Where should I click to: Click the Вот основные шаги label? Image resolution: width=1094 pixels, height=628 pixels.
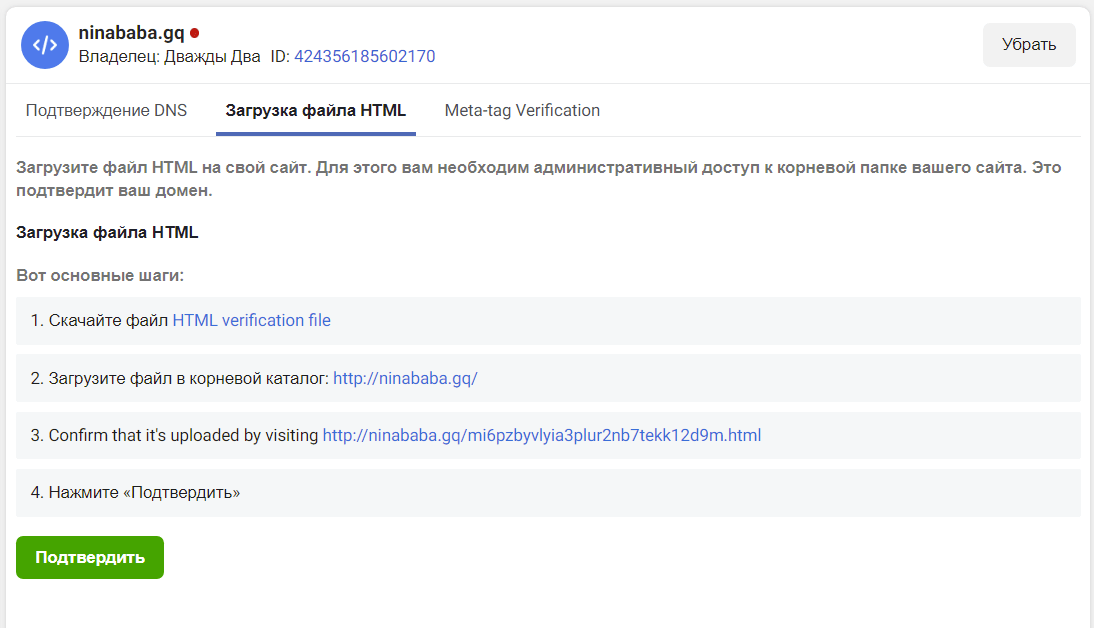tap(100, 275)
